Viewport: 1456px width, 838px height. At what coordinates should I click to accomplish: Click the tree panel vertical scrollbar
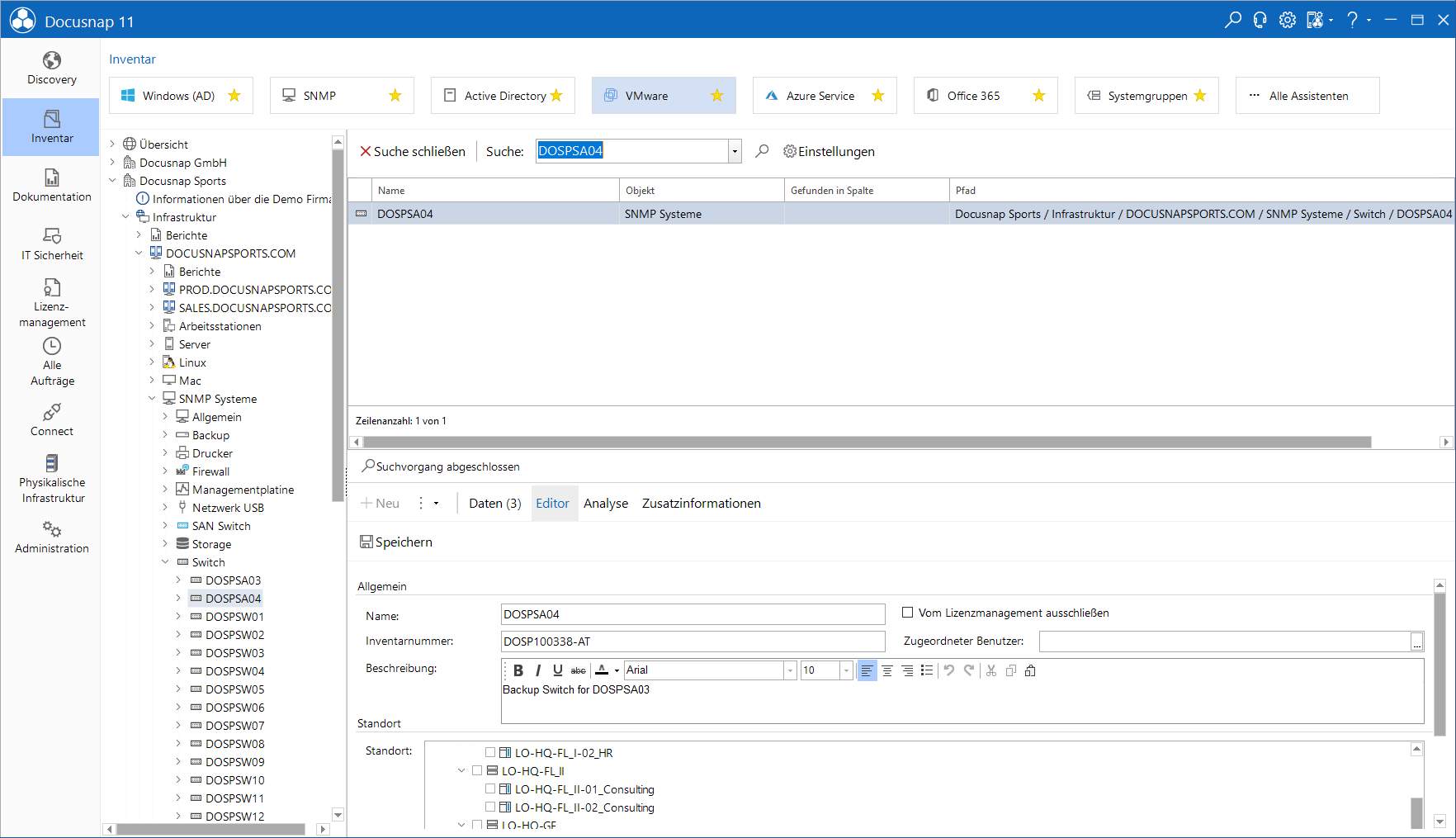click(x=338, y=326)
